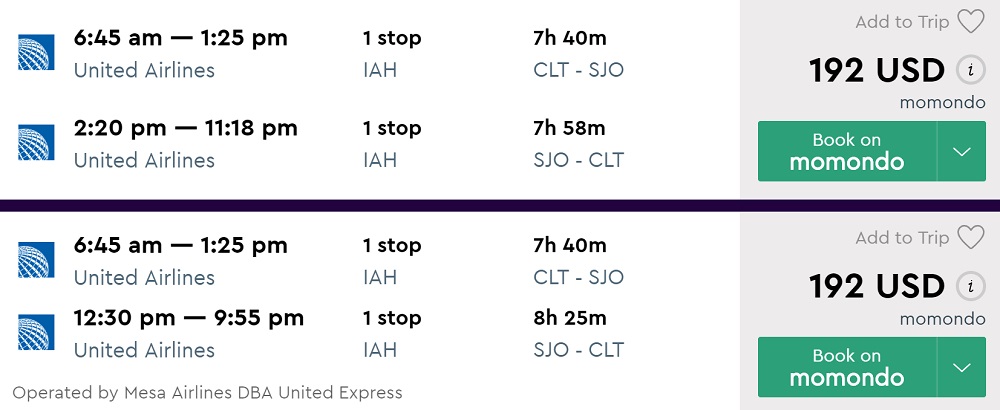Click the first result's 192 USD price
The image size is (1000, 410).
(877, 70)
